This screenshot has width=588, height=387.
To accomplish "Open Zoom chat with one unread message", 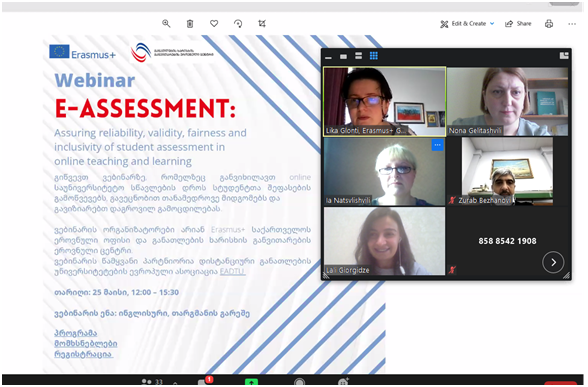I will point(205,381).
